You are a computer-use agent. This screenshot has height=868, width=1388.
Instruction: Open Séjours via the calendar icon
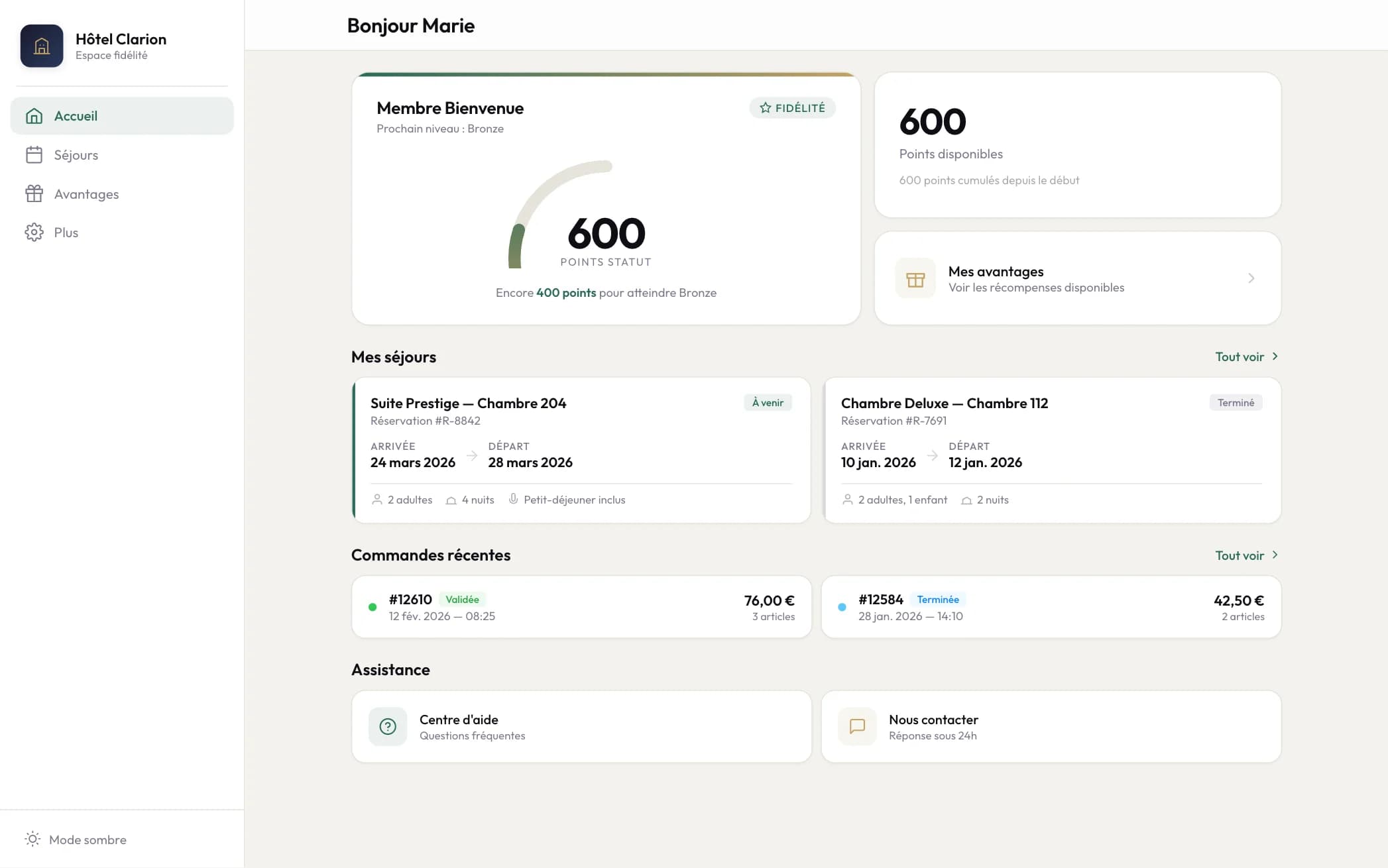point(34,154)
